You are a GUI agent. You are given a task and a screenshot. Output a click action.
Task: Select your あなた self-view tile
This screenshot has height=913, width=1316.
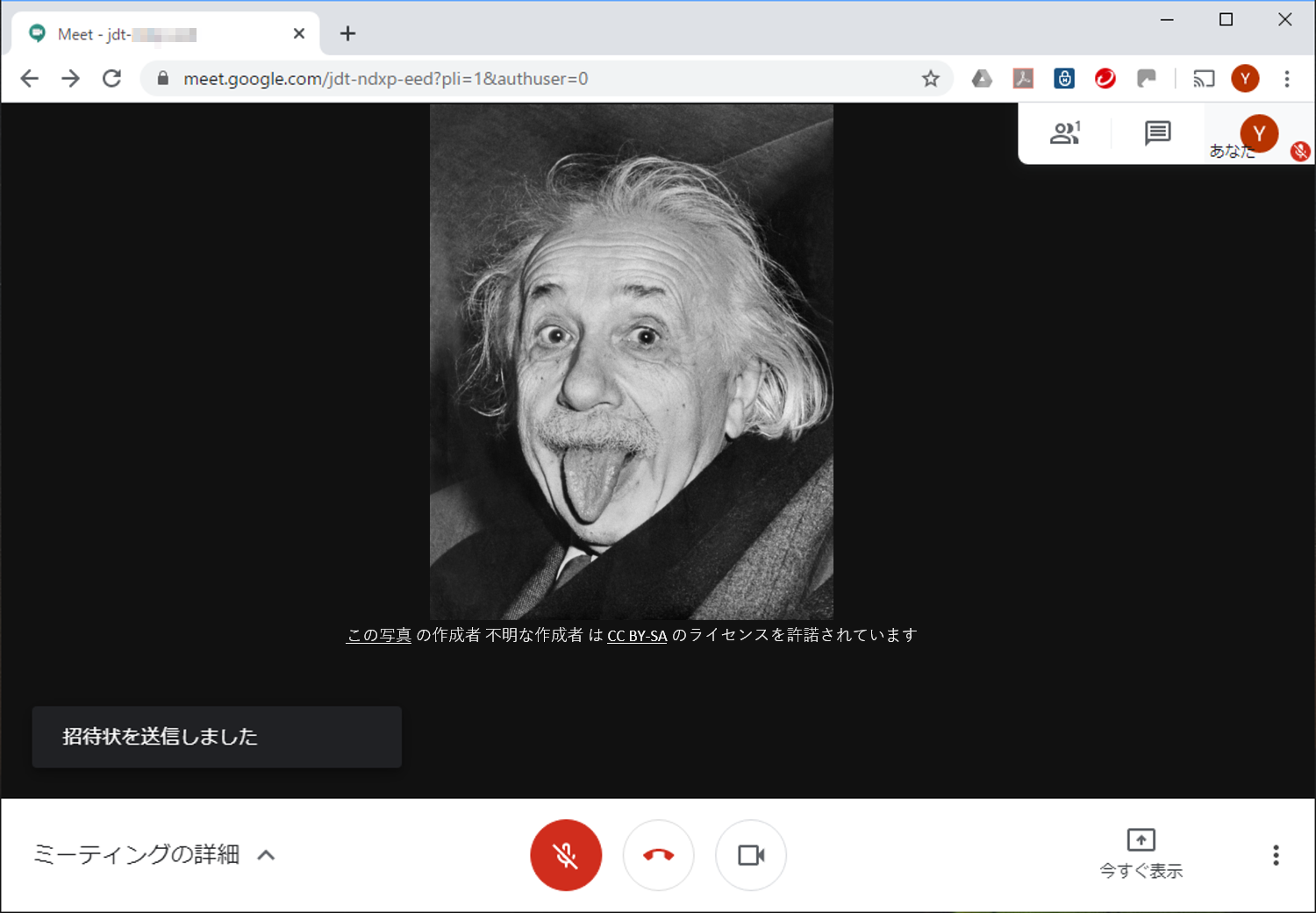click(1257, 134)
